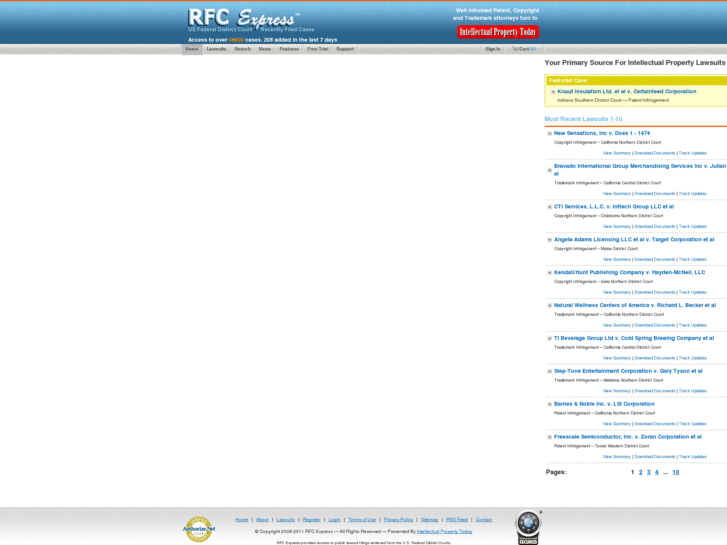Open the Free Trial menu tab
727x545 pixels.
click(x=318, y=49)
